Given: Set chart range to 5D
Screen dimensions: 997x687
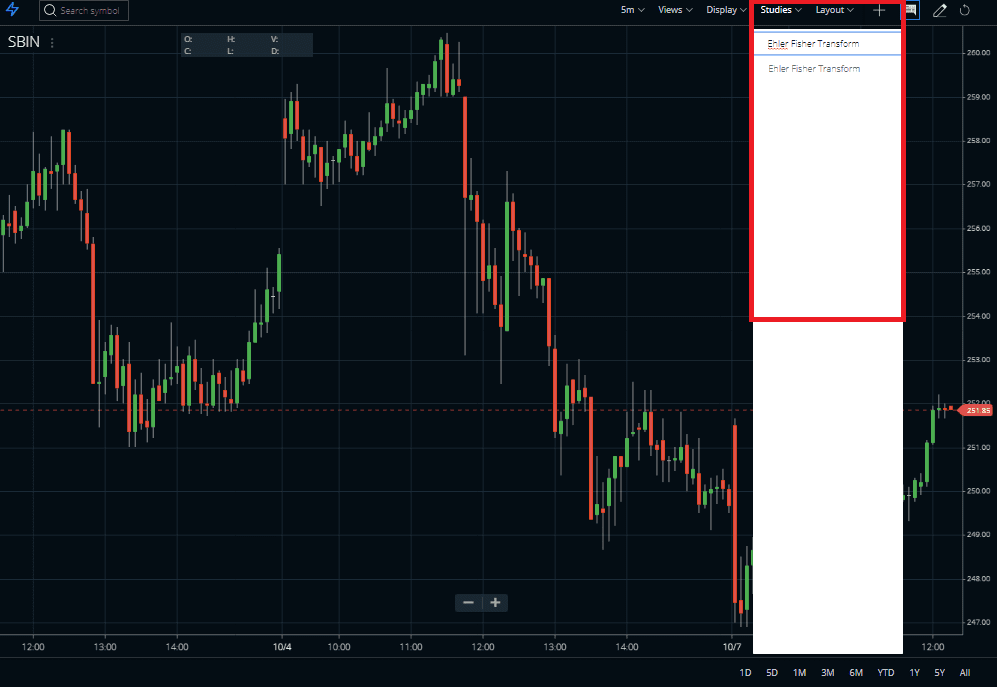Looking at the screenshot, I should tap(772, 672).
